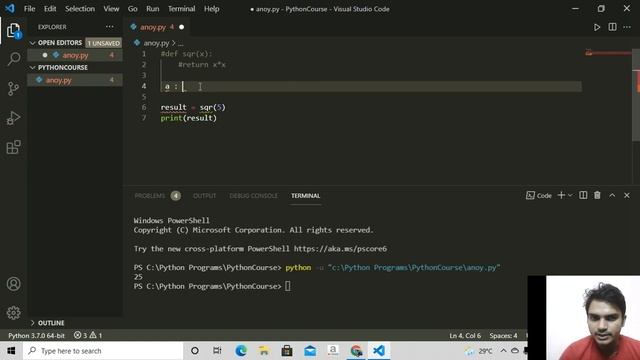The image size is (640, 360).
Task: Open File Explorer from the taskbar
Action: [264, 351]
